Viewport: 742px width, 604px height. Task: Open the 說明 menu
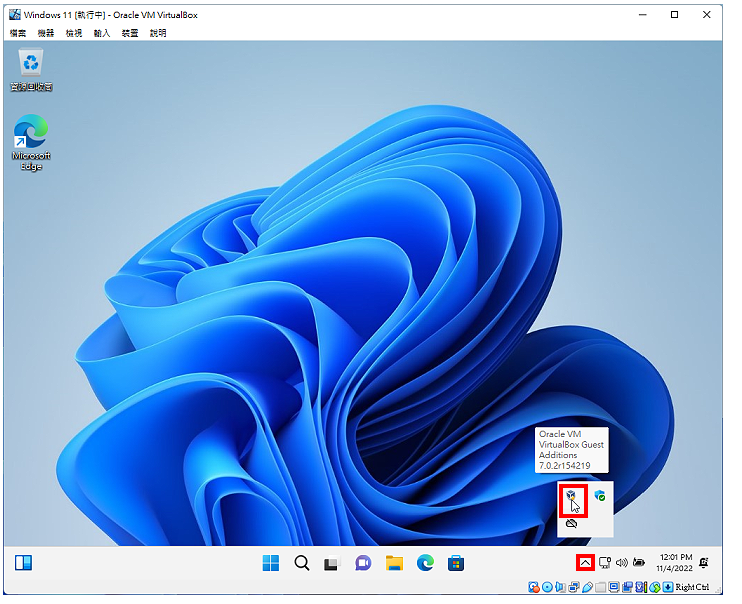tap(158, 33)
